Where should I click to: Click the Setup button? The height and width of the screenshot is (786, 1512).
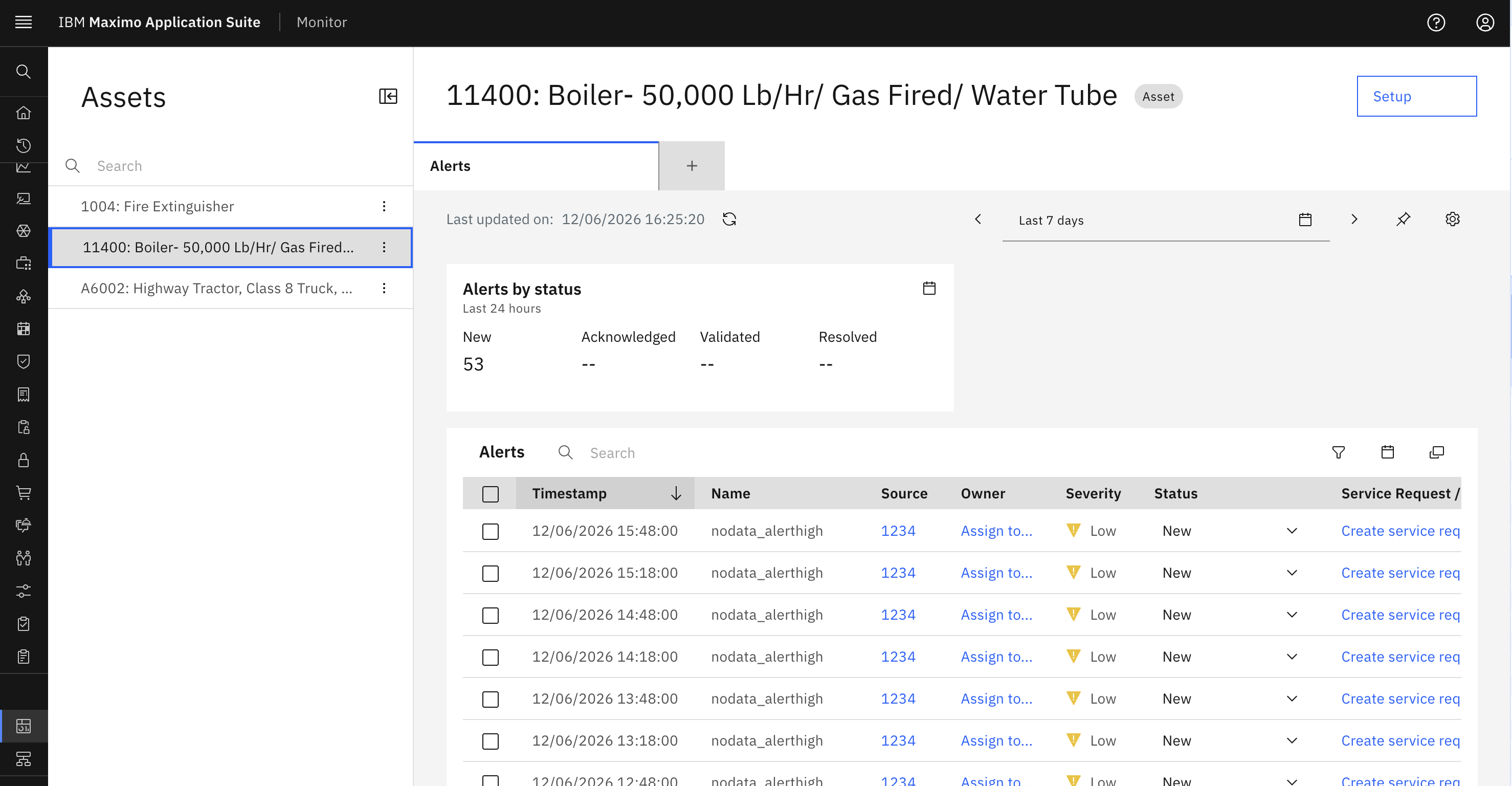(1416, 96)
